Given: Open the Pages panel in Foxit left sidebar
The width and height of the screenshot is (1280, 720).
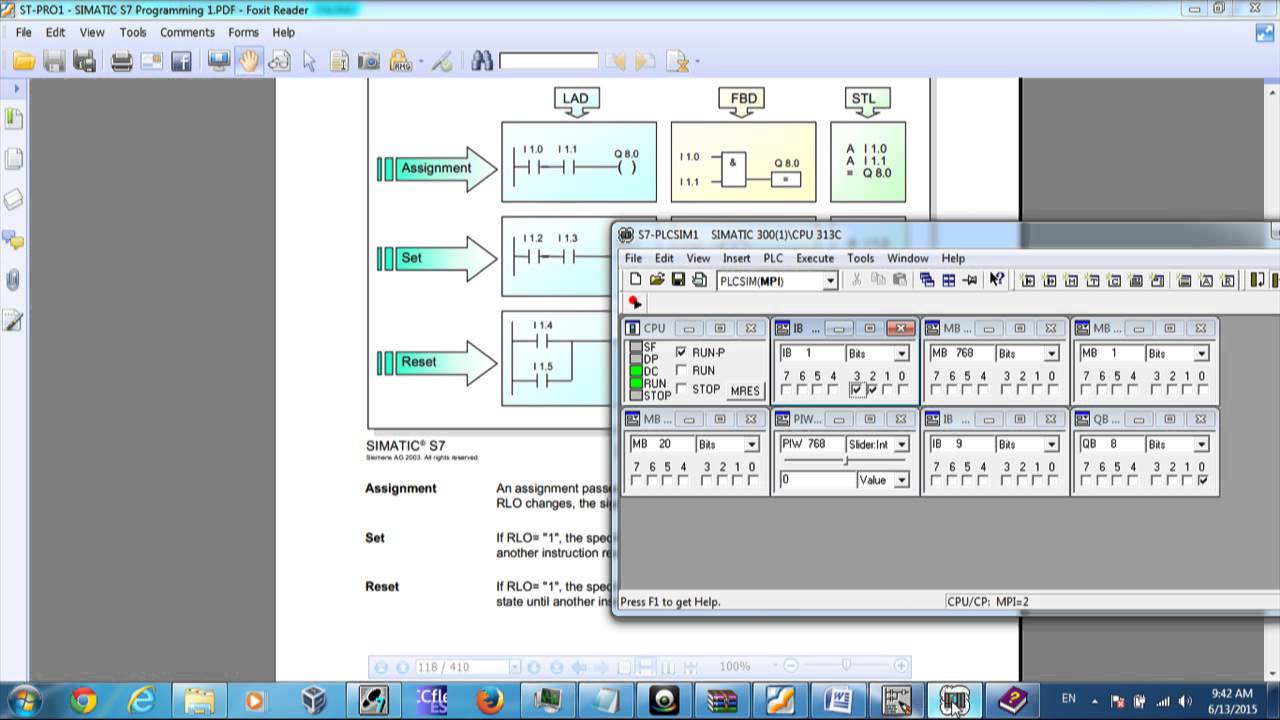Looking at the screenshot, I should point(14,158).
